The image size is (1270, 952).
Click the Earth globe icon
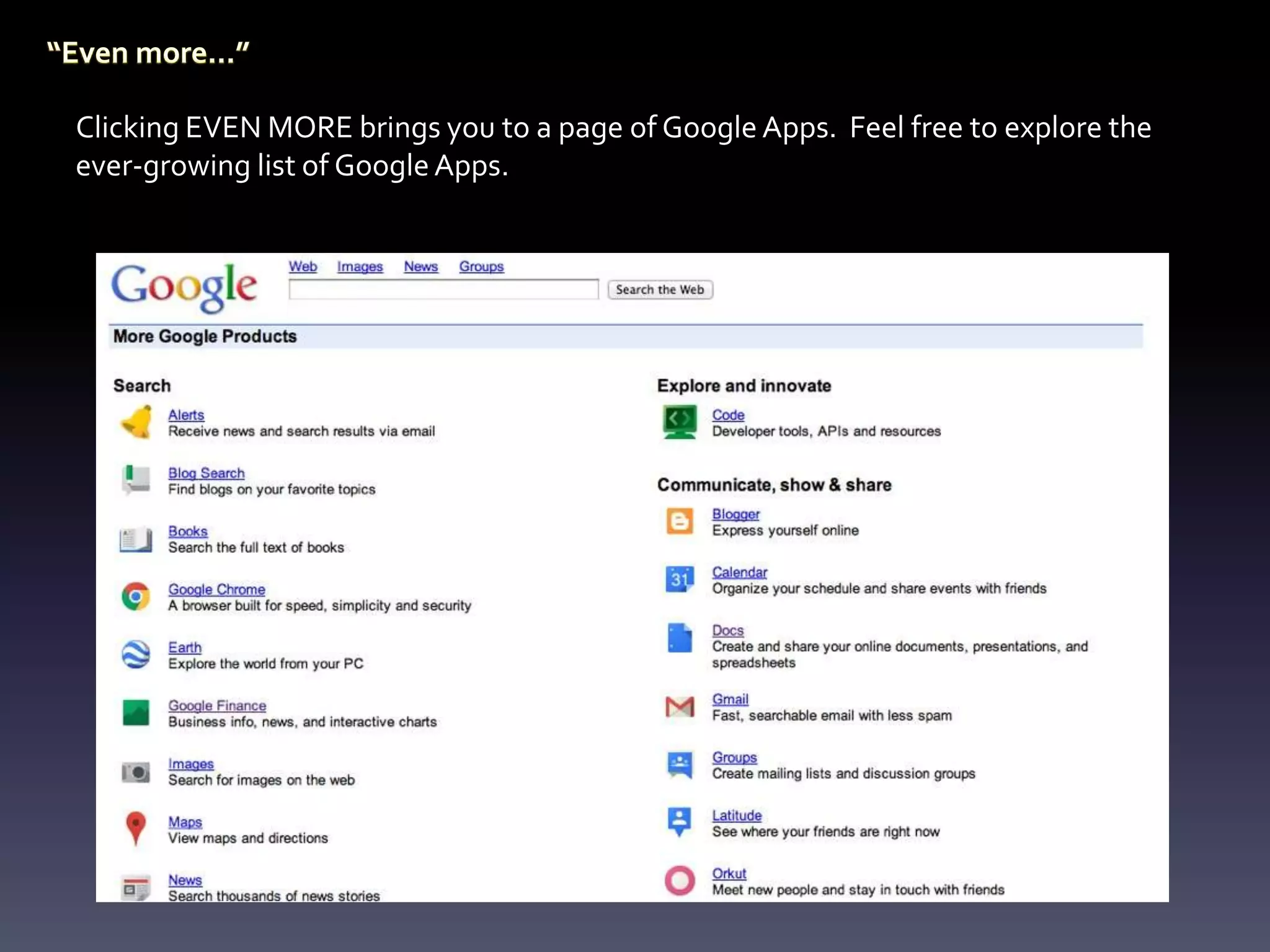136,654
